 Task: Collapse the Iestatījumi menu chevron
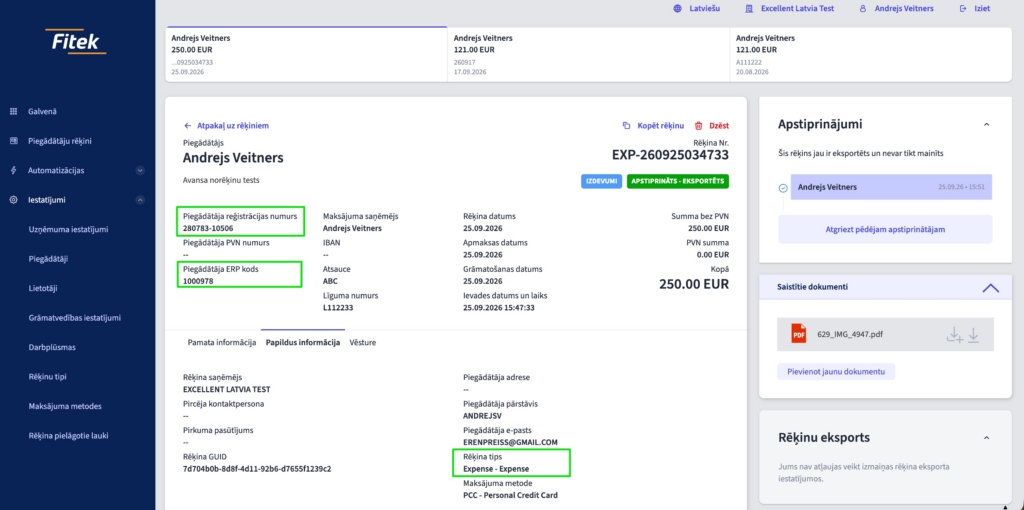pos(140,200)
